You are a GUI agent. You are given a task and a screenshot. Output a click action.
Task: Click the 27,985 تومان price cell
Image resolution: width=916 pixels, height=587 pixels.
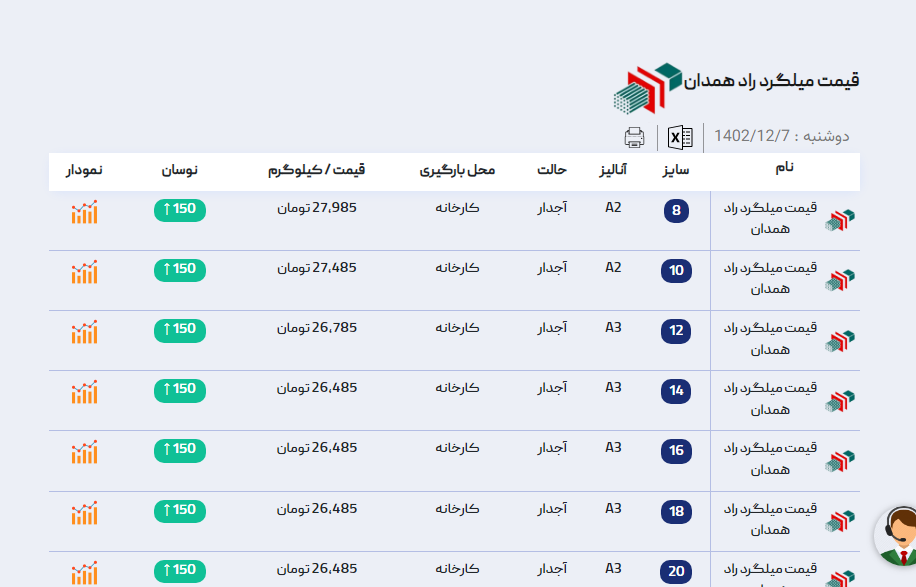pyautogui.click(x=317, y=208)
